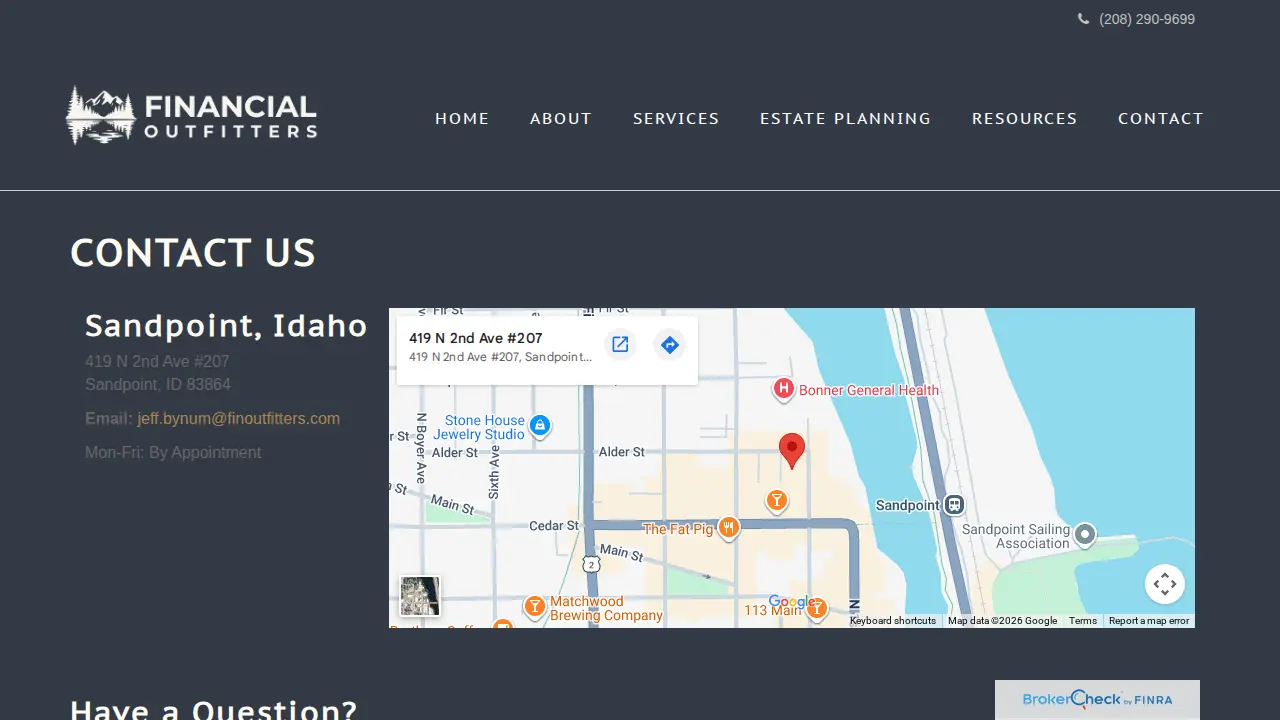
Task: Switch to satellite imagery thumbnail
Action: [x=420, y=597]
